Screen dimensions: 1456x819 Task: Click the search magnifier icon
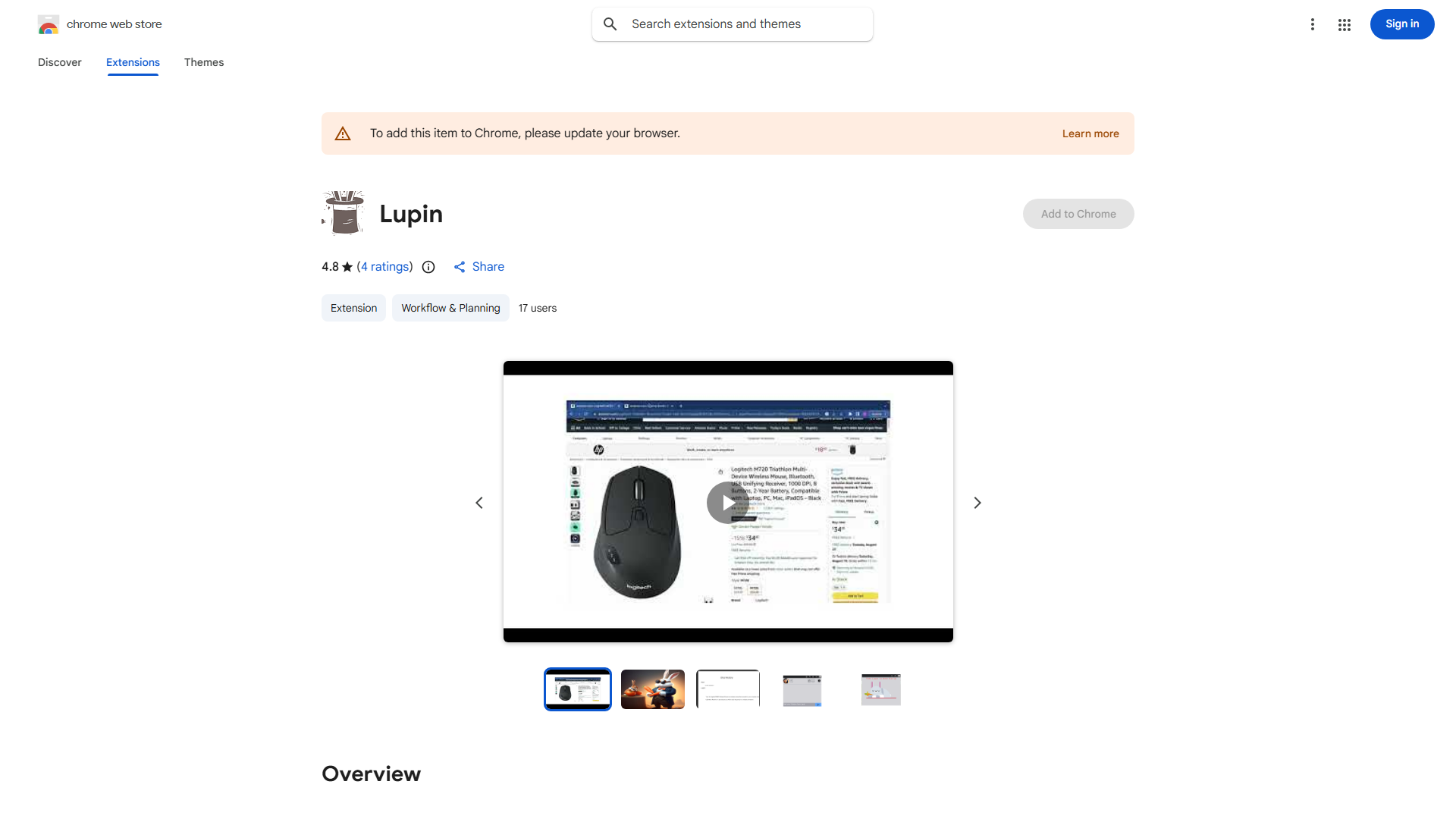tap(610, 24)
